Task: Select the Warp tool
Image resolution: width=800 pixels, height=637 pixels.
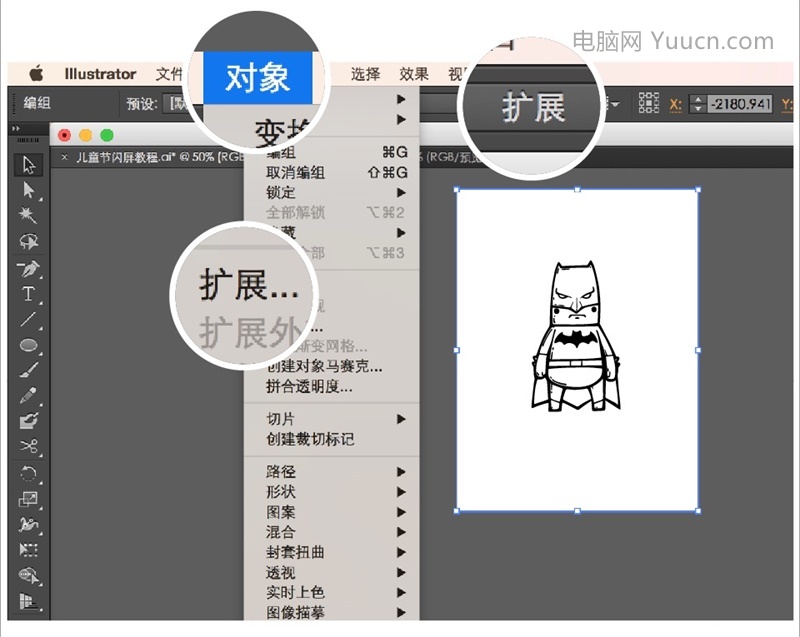Action: click(29, 524)
